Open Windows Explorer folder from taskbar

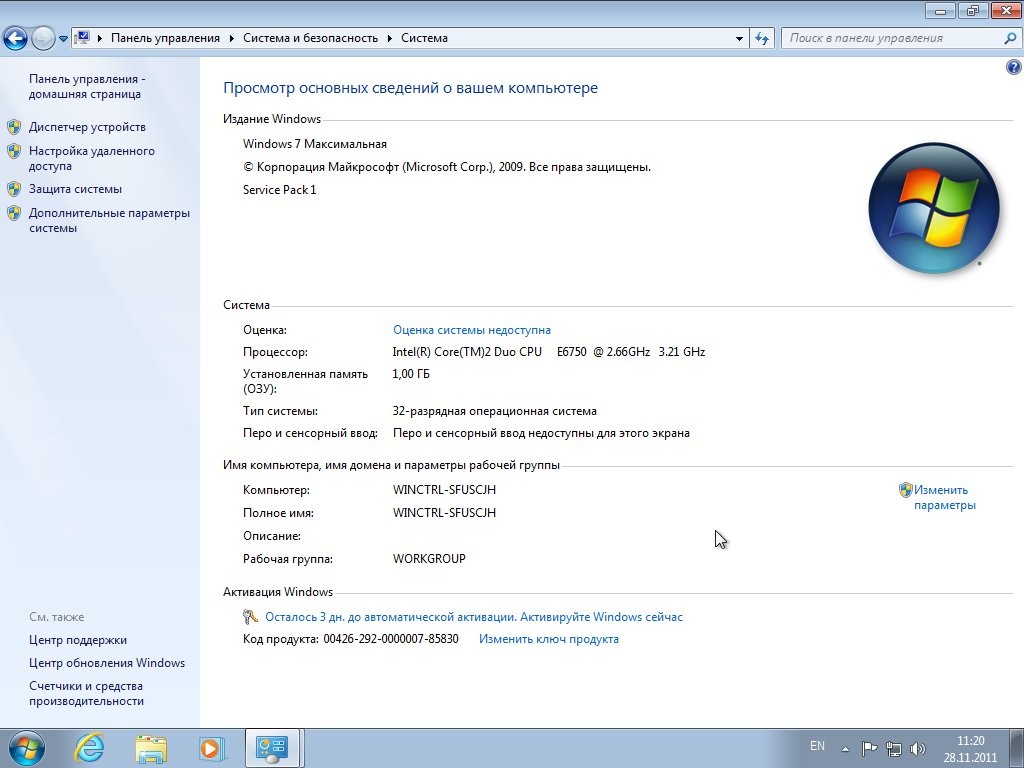point(151,748)
